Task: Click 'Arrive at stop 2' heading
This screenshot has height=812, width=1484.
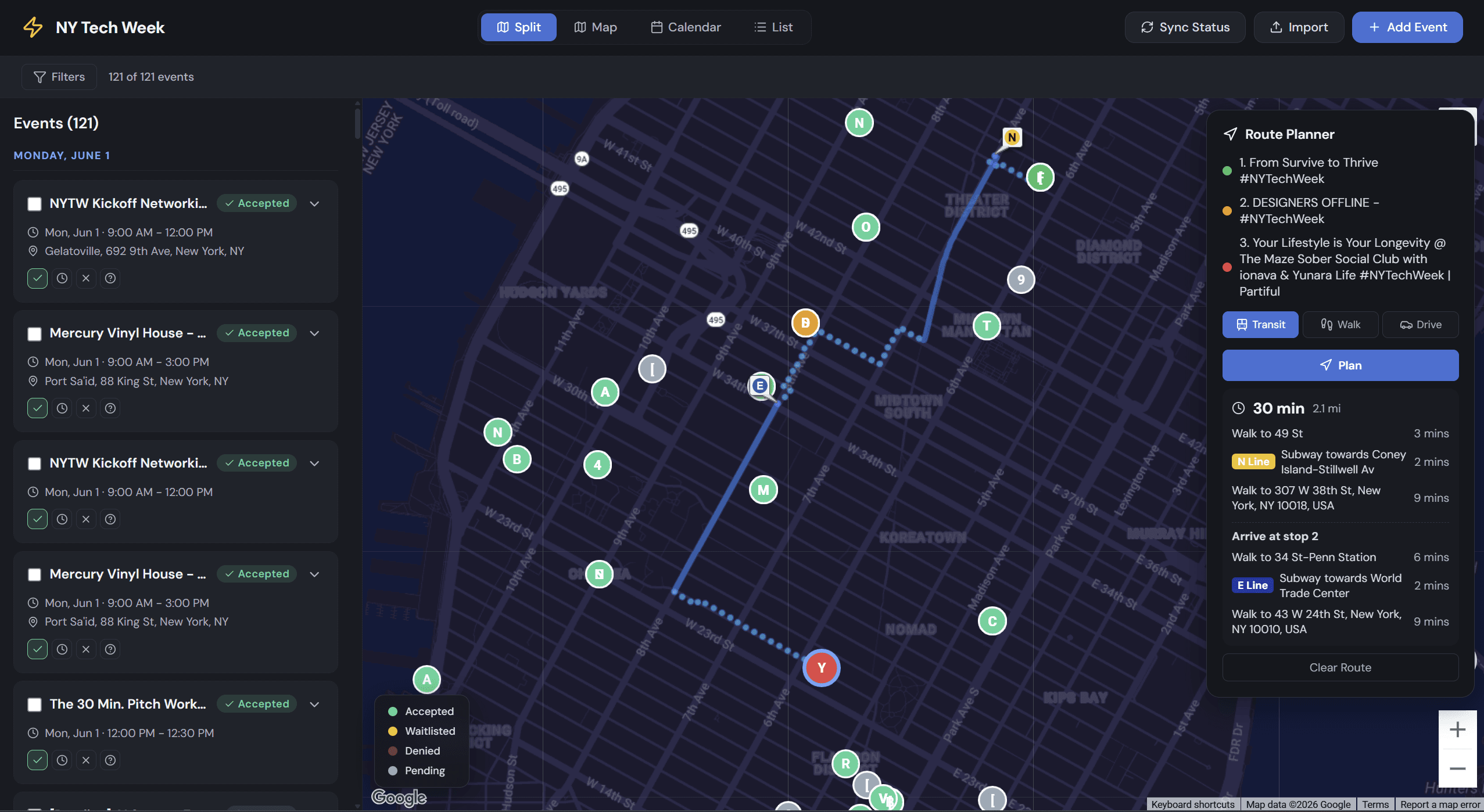Action: pos(1275,536)
